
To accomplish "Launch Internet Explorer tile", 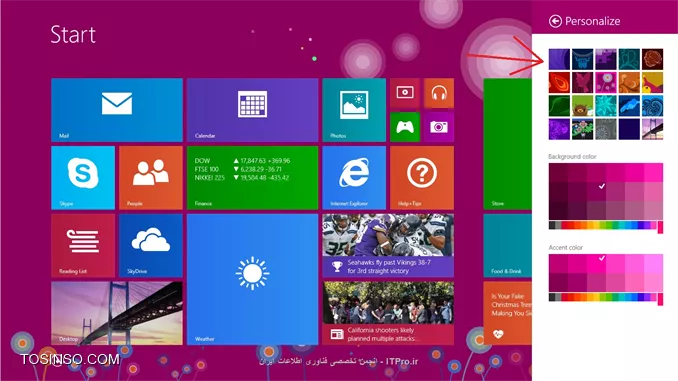I will point(354,178).
